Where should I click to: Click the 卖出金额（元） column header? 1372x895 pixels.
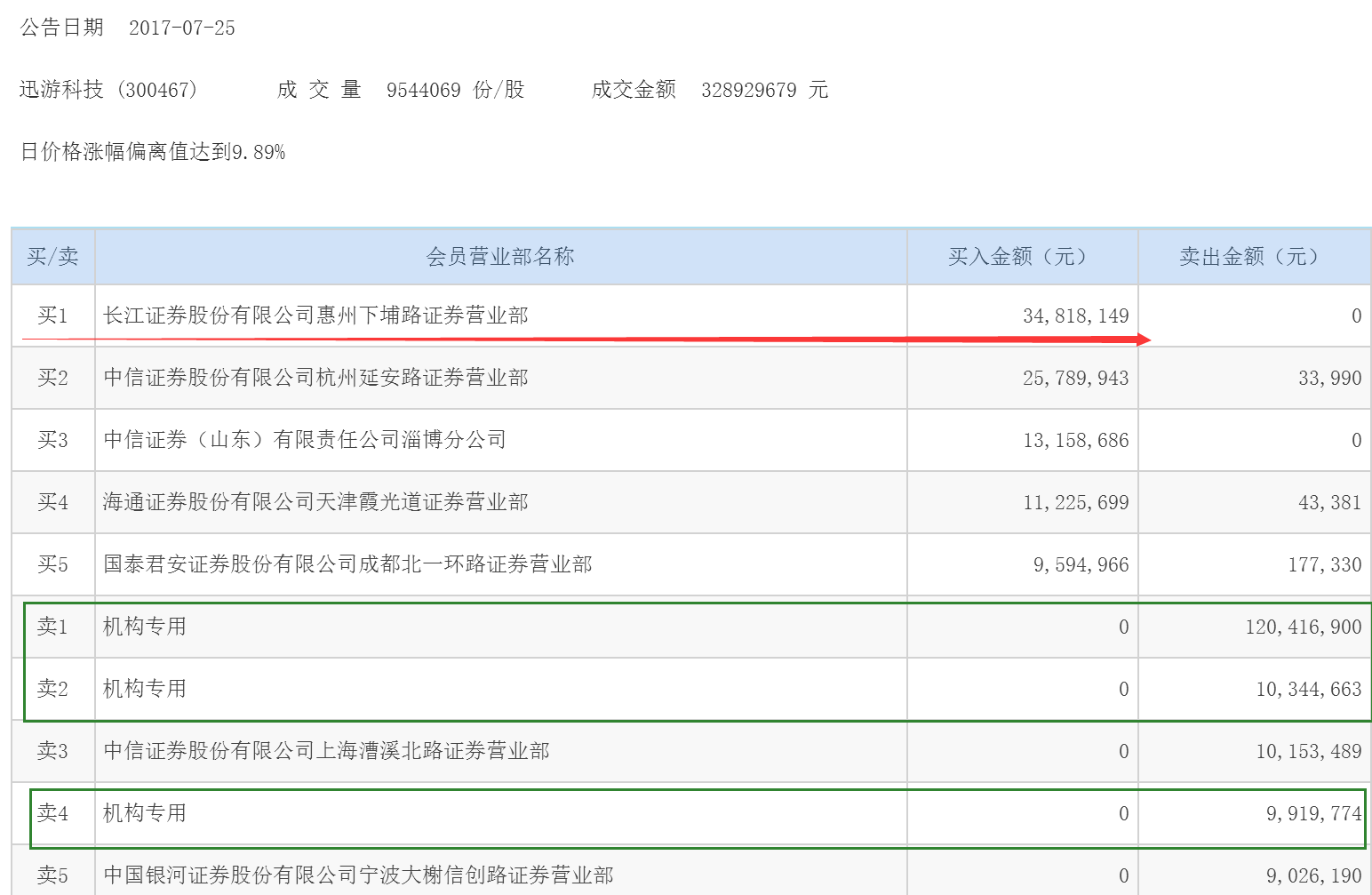pos(1254,257)
